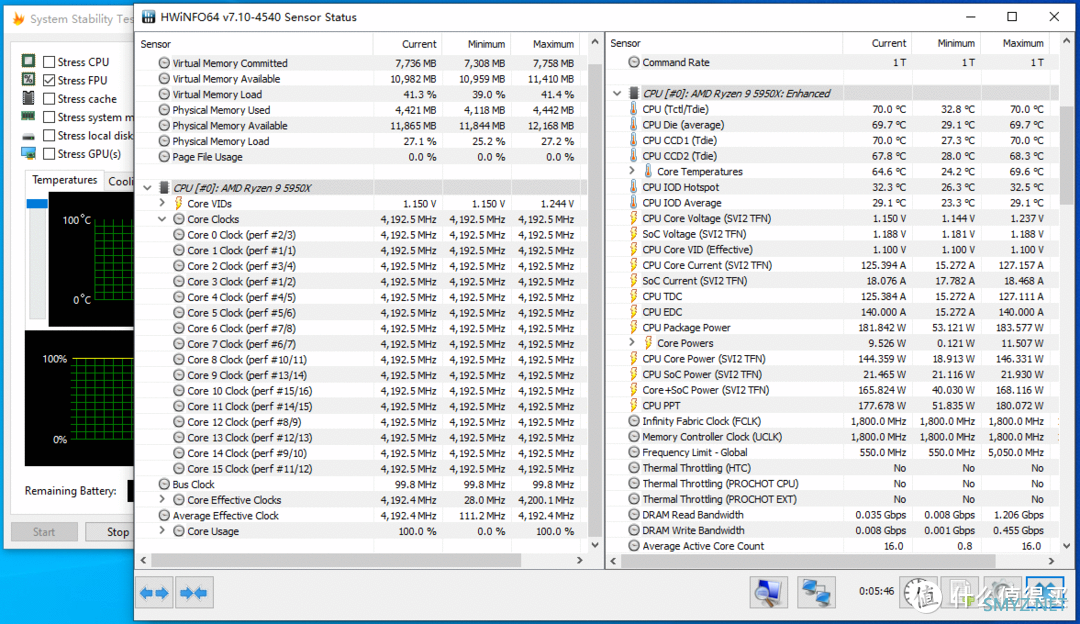Click the right pane horizontal scrollbar
Screen dimensions: 1080x624
pos(808,561)
